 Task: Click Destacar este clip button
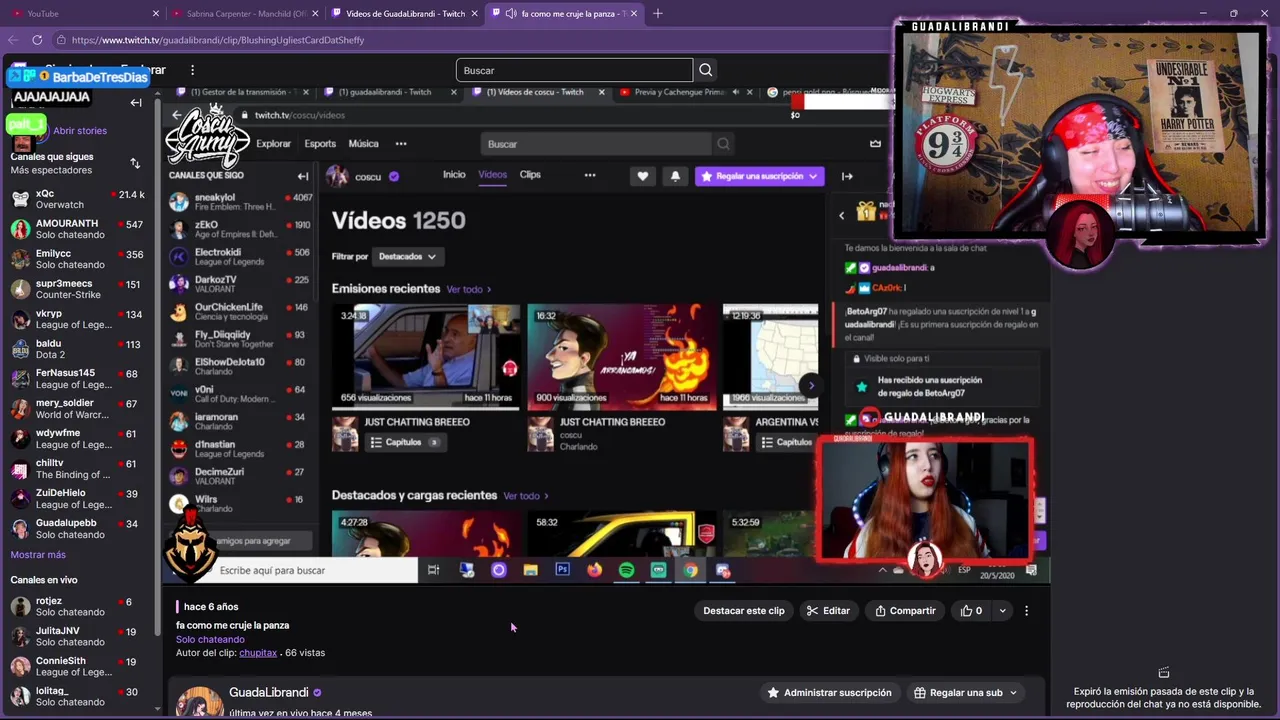pos(744,611)
